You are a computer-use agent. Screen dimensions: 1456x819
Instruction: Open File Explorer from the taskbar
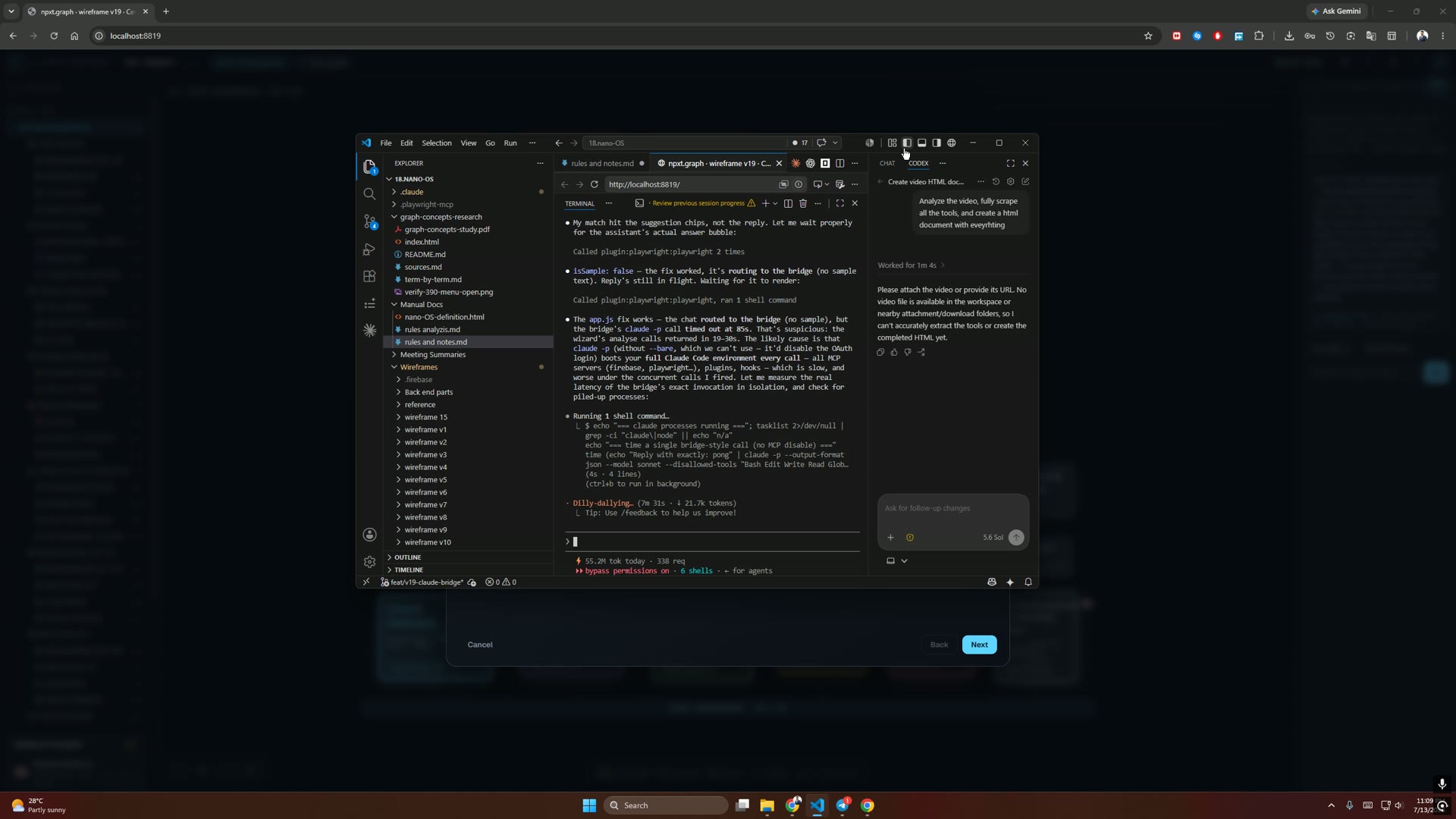coord(767,805)
